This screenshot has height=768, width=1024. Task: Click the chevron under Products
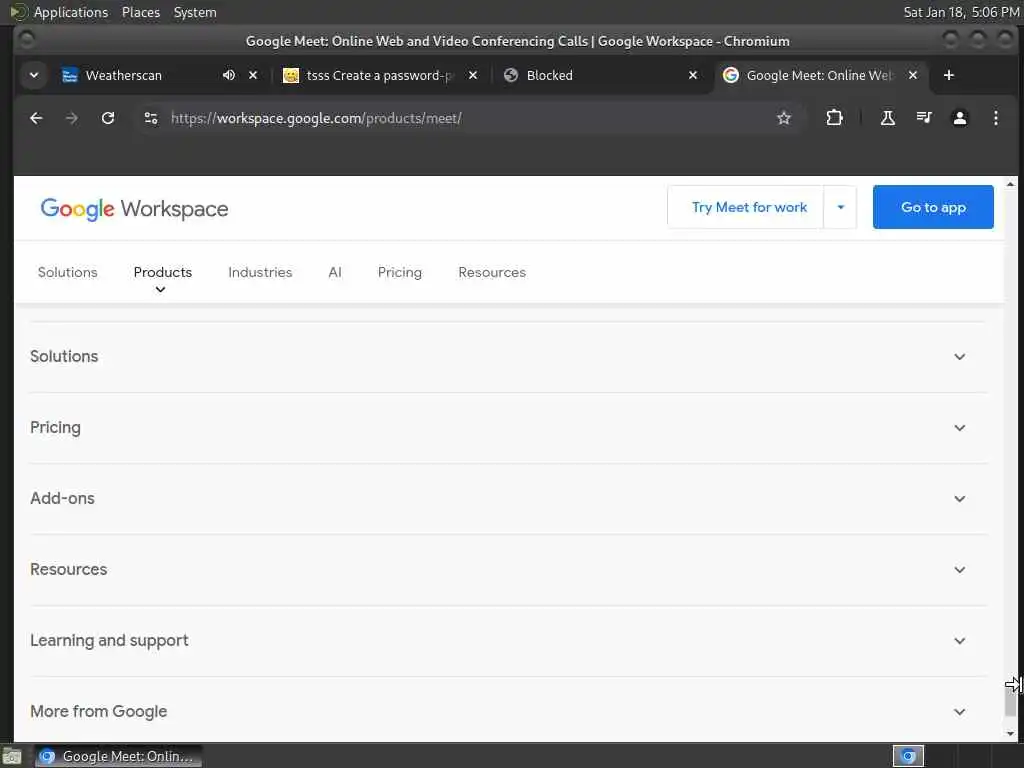tap(160, 290)
